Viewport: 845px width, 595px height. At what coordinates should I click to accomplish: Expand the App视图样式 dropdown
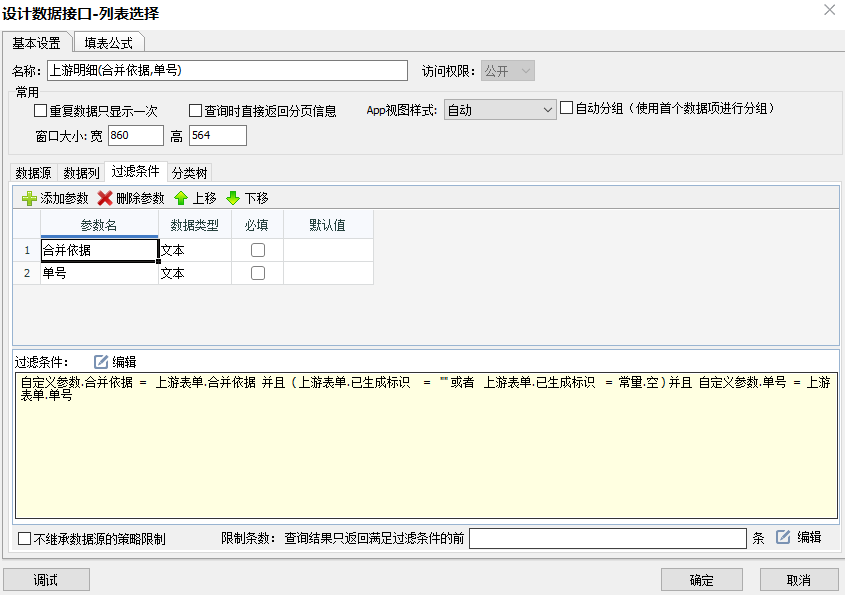point(500,110)
